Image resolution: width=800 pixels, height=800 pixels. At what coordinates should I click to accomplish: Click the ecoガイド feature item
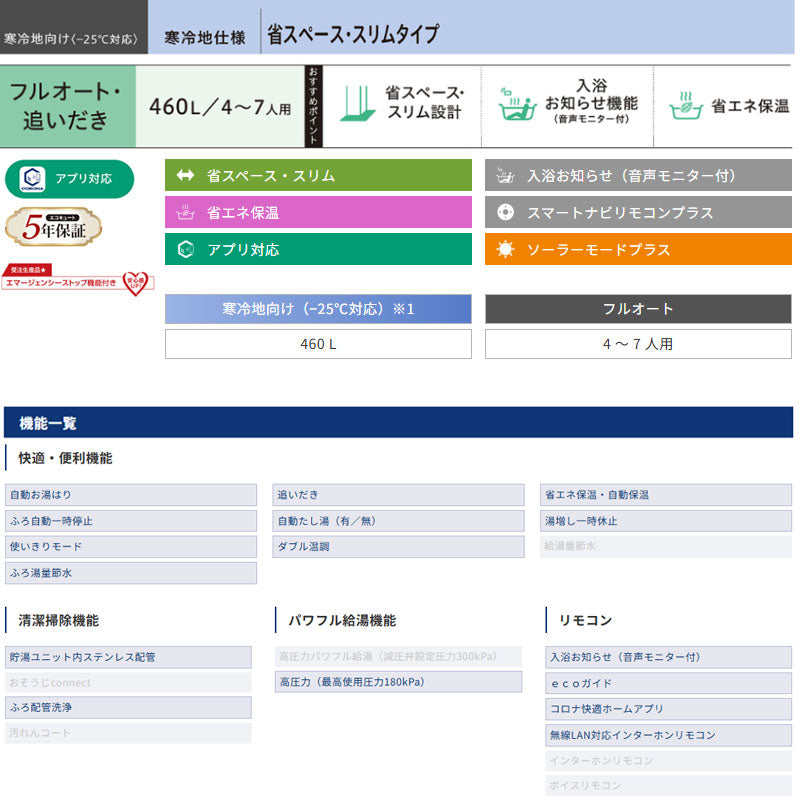pyautogui.click(x=668, y=683)
